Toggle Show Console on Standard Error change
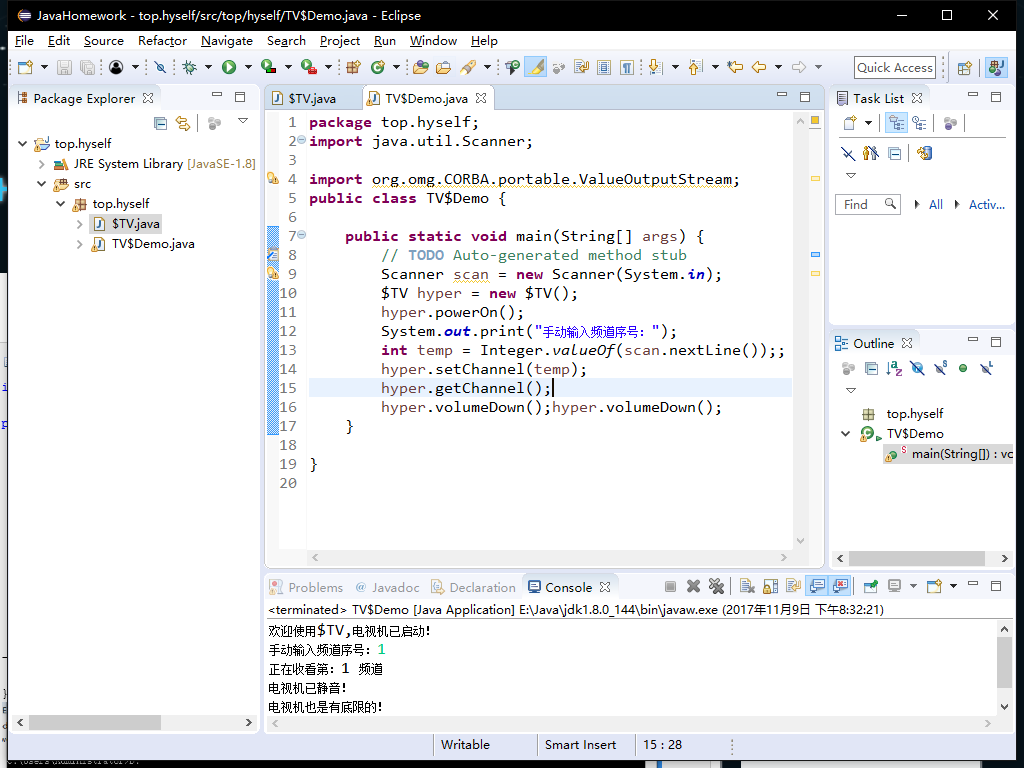Screen dimensions: 1024x768 coord(840,586)
